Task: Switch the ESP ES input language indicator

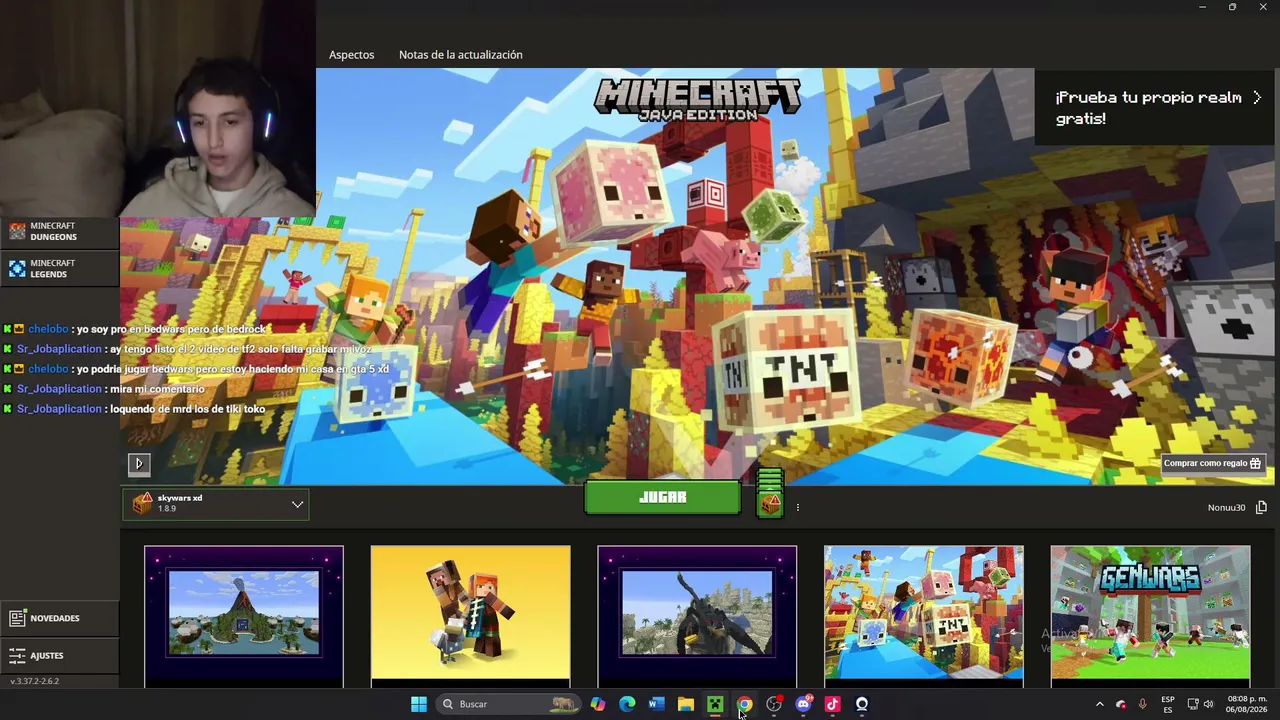Action: pos(1168,704)
